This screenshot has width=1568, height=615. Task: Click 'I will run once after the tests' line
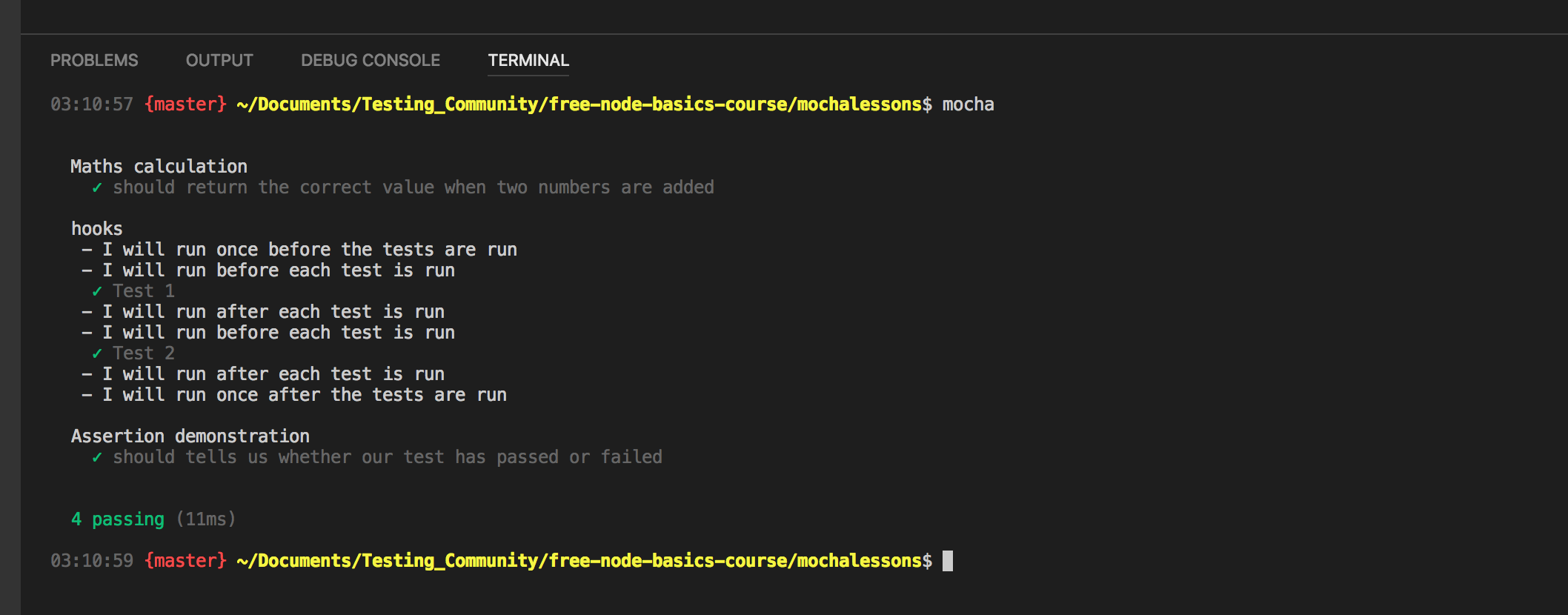(304, 395)
